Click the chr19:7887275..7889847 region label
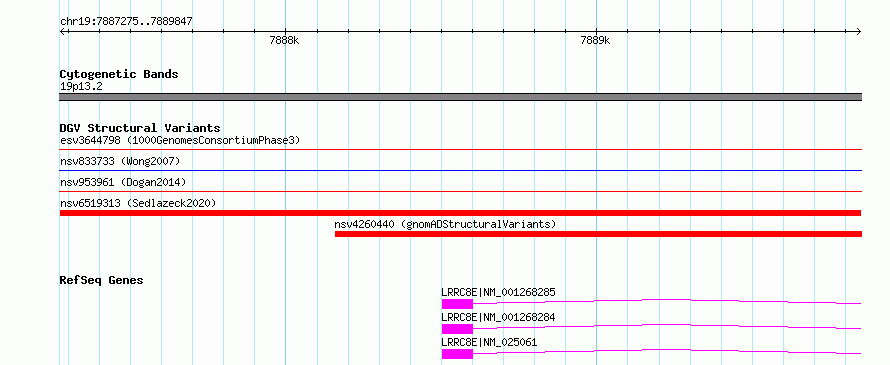 pyautogui.click(x=126, y=22)
